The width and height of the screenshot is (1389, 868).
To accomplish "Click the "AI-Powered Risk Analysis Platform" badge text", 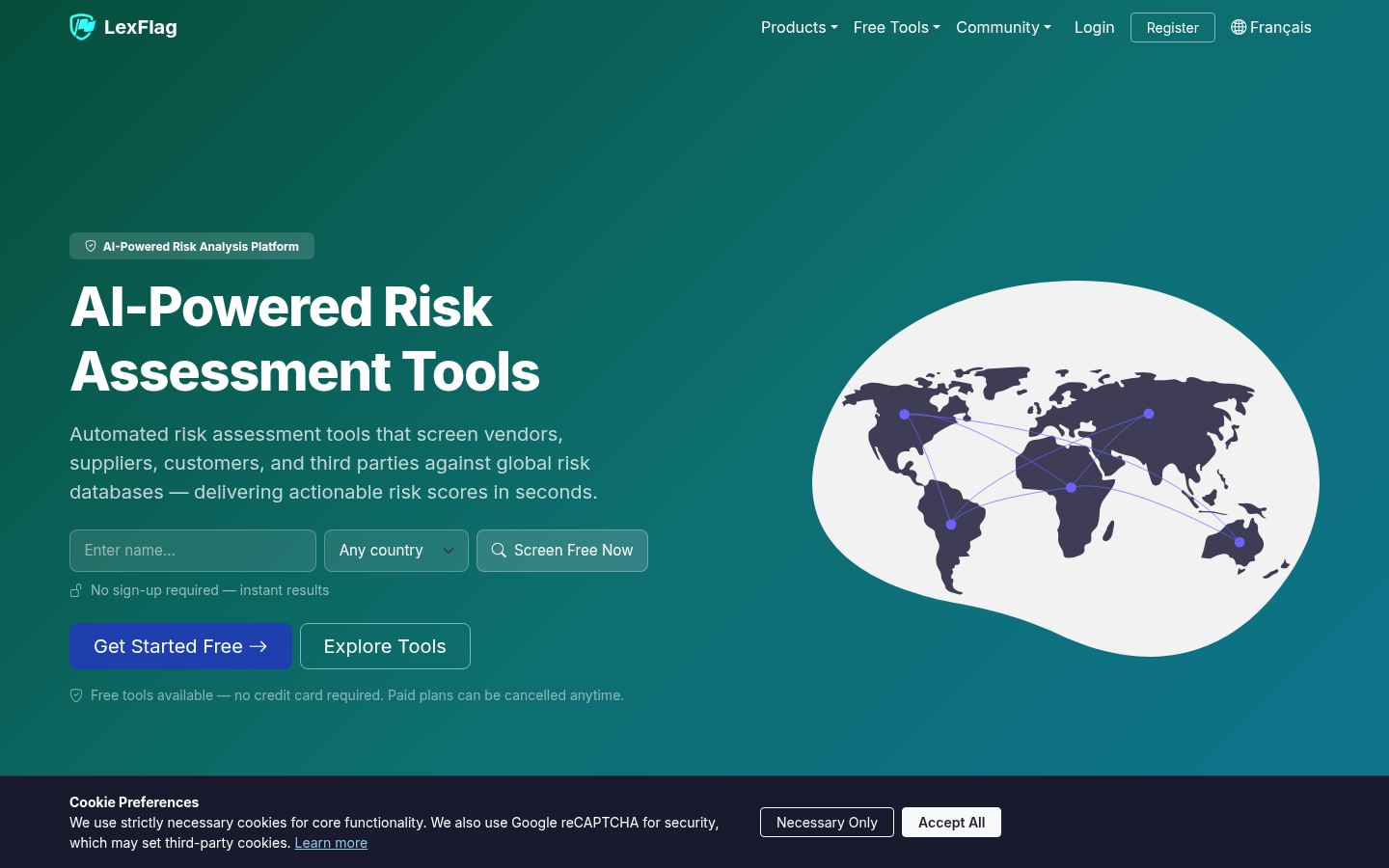I will click(x=201, y=247).
